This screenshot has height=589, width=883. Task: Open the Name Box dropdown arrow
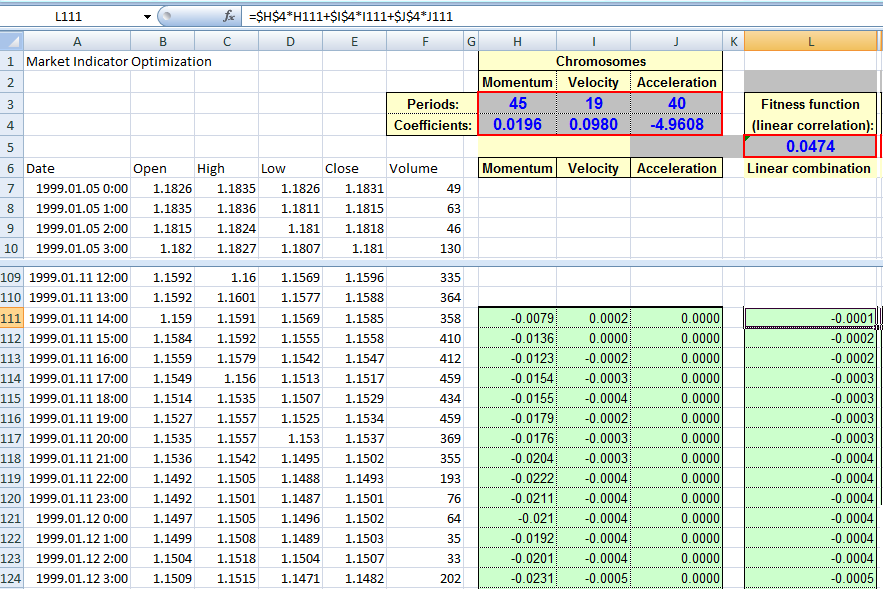tap(147, 17)
